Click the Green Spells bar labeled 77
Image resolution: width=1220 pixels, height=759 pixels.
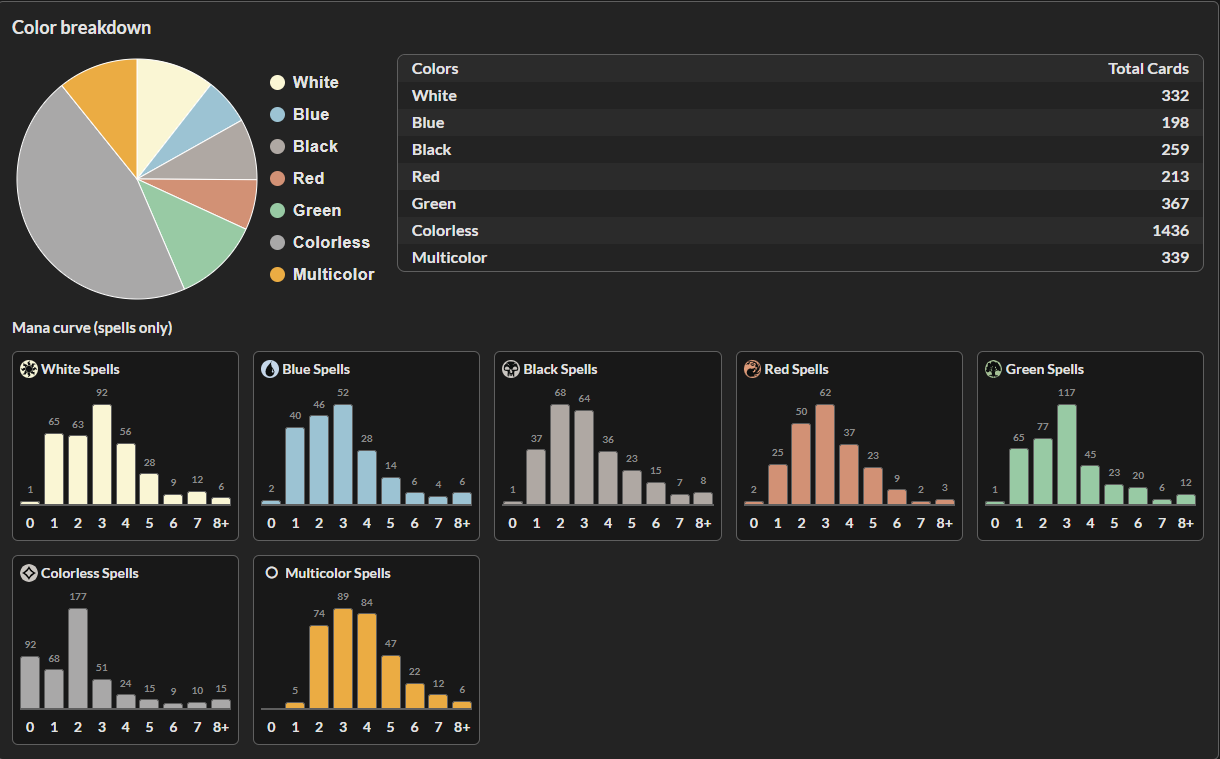pos(1042,471)
